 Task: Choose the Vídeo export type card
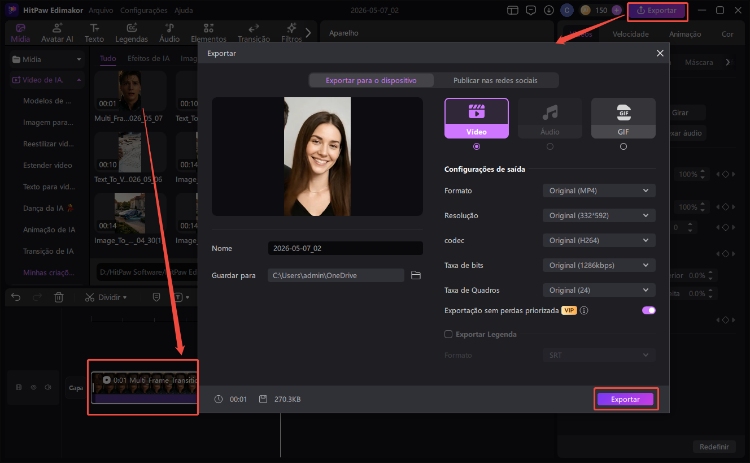pos(476,118)
